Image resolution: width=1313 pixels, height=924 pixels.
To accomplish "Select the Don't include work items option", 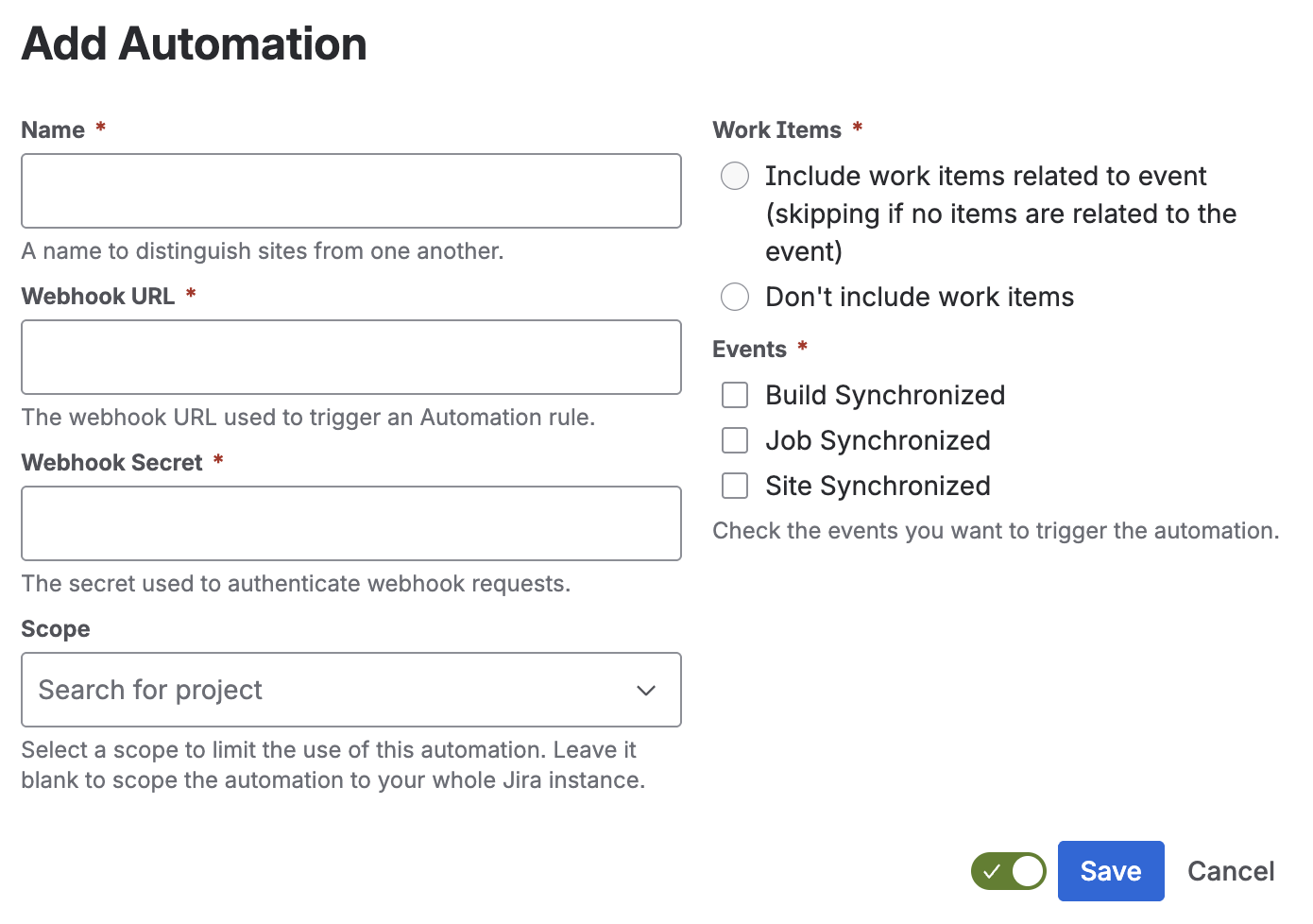I will click(735, 297).
